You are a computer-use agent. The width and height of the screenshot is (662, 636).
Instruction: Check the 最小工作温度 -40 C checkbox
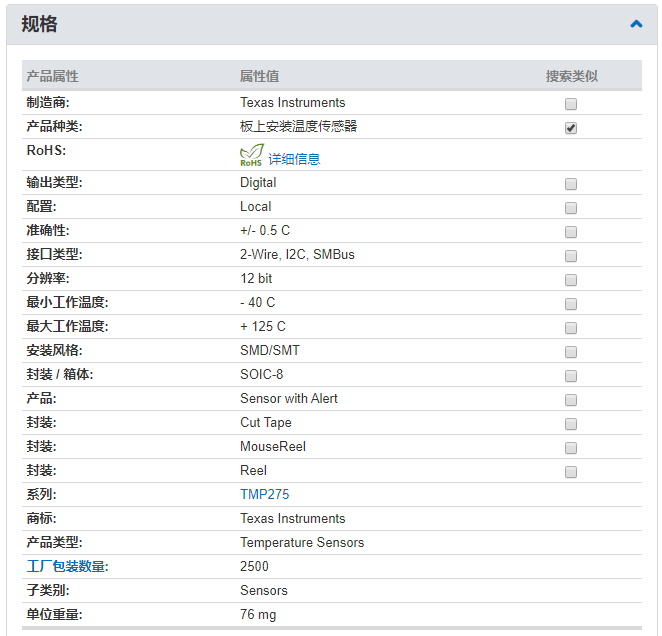point(571,304)
